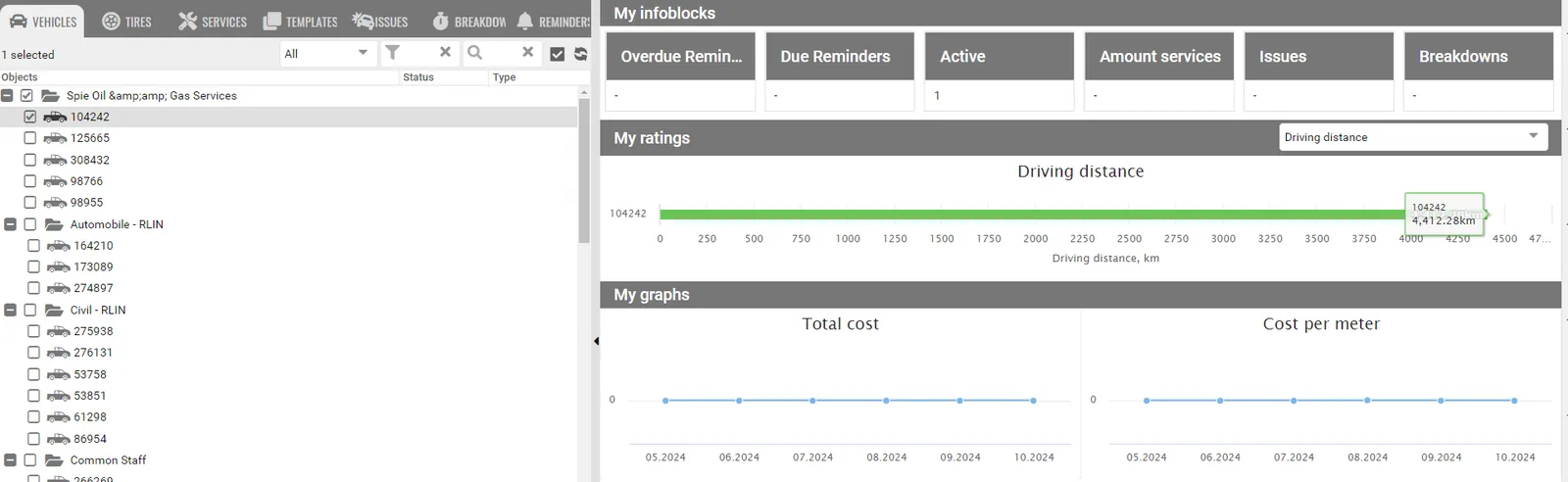
Task: Collapse the Spie Oil & Gas Services group
Action: (x=7, y=95)
